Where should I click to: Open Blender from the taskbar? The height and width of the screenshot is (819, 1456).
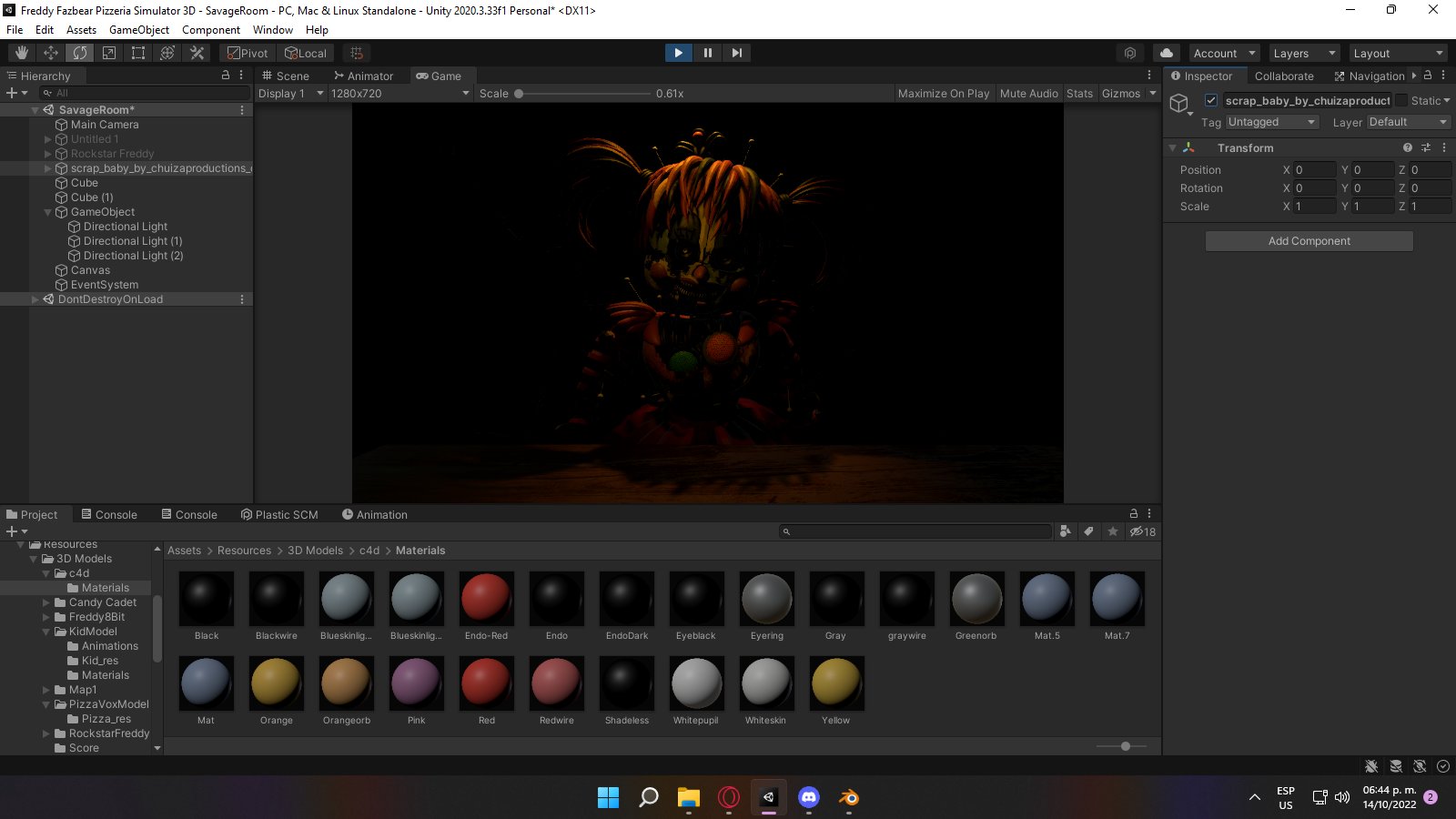click(848, 798)
